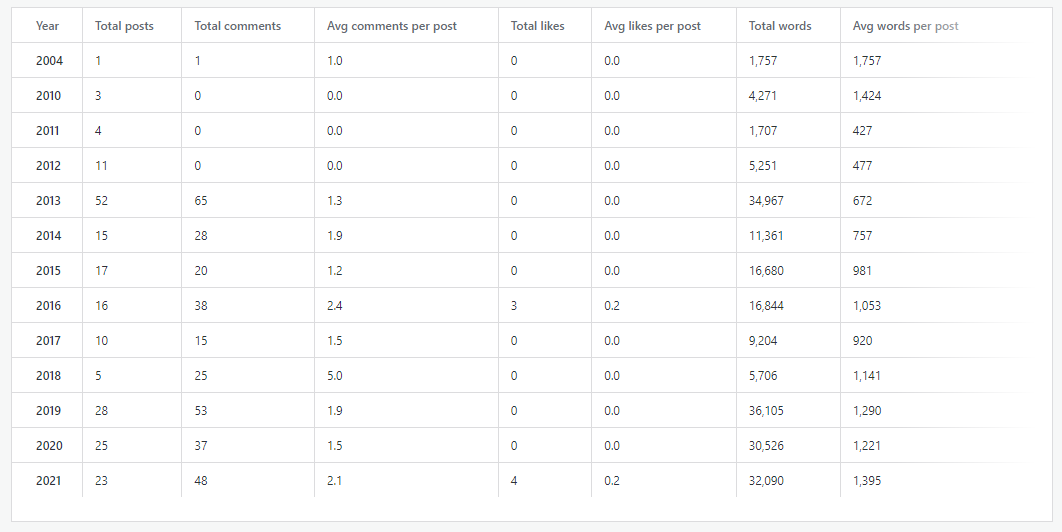Click the 1,395 avg words cell
This screenshot has height=532, width=1062.
tap(867, 481)
